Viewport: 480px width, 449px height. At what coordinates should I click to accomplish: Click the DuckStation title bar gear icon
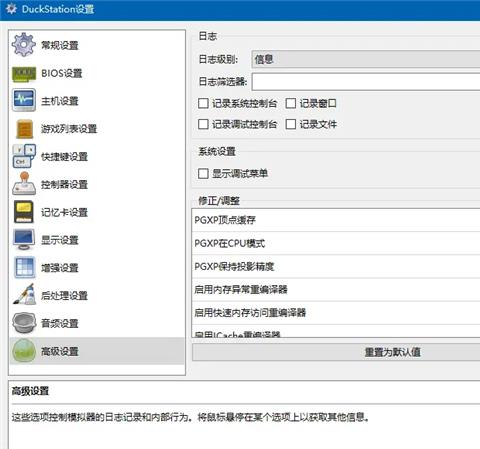[x=11, y=9]
